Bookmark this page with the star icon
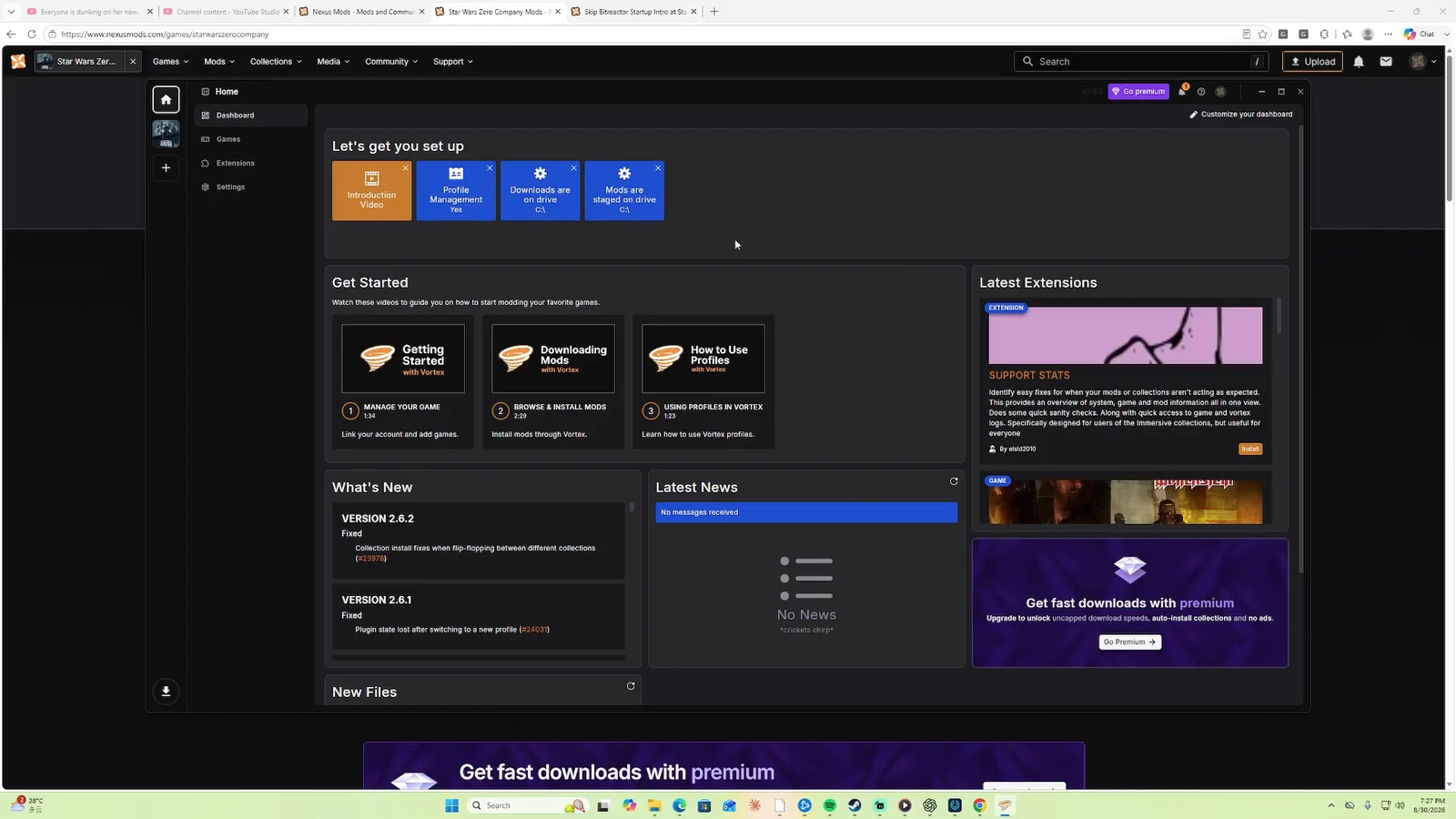 click(x=1262, y=35)
